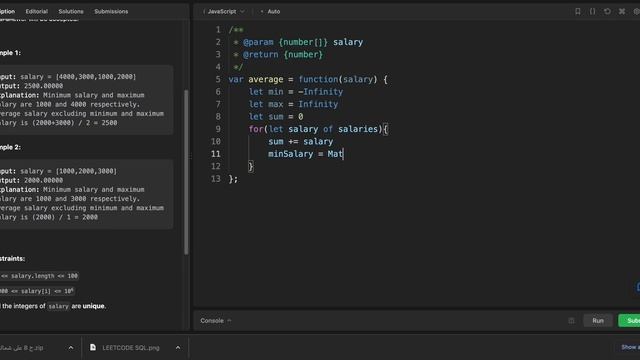Click 'var average = function(salary) {' line
The height and width of the screenshot is (360, 640).
pyautogui.click(x=308, y=79)
